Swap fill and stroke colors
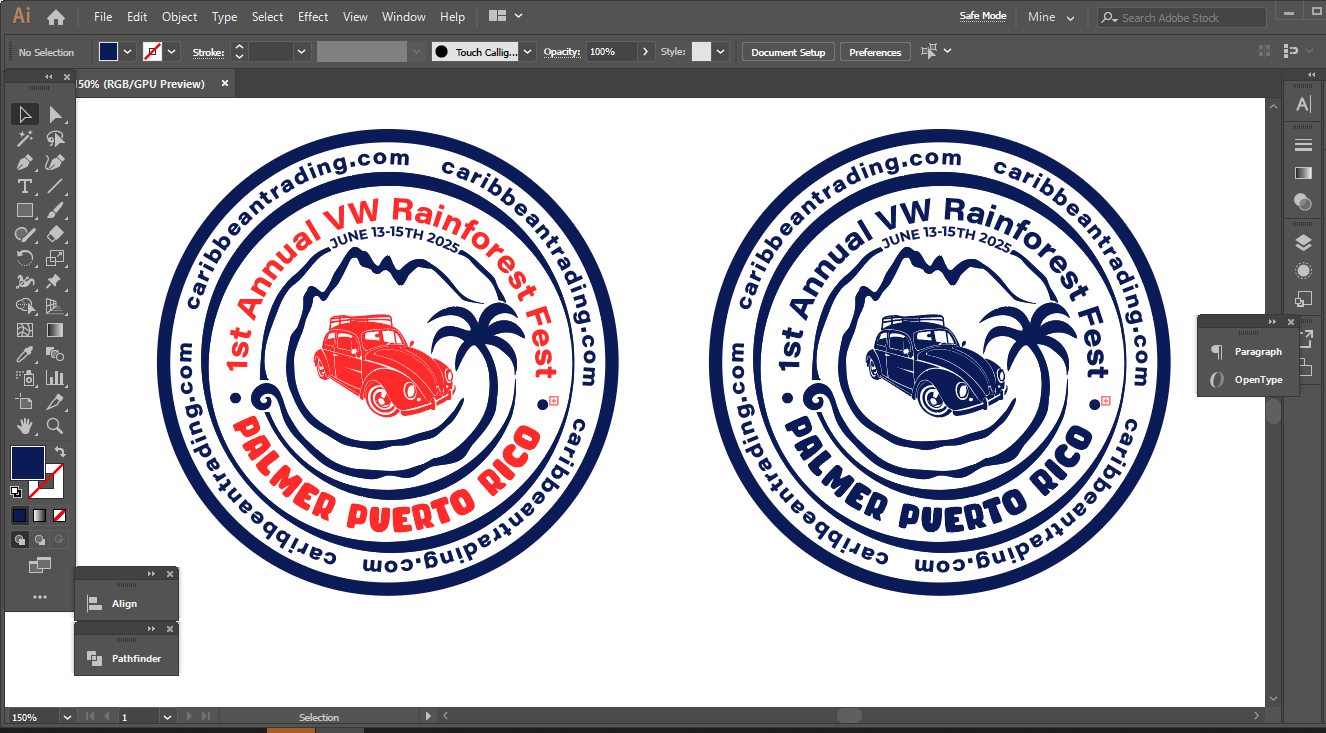Screen dimensions: 1326x733 coord(60,452)
